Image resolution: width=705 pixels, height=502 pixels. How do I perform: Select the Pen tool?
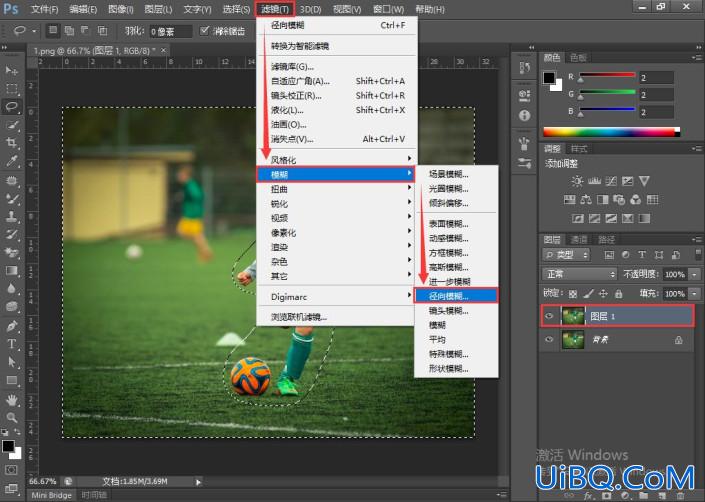12,325
